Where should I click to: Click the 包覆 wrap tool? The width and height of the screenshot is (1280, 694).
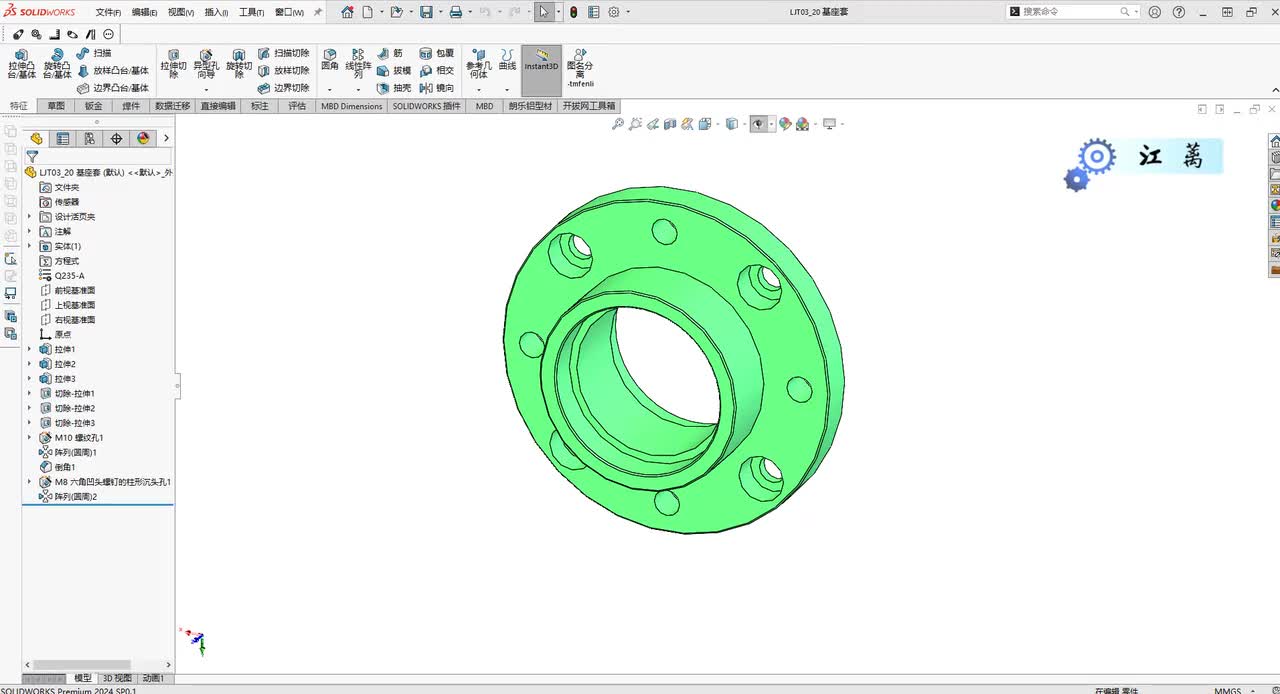click(437, 53)
